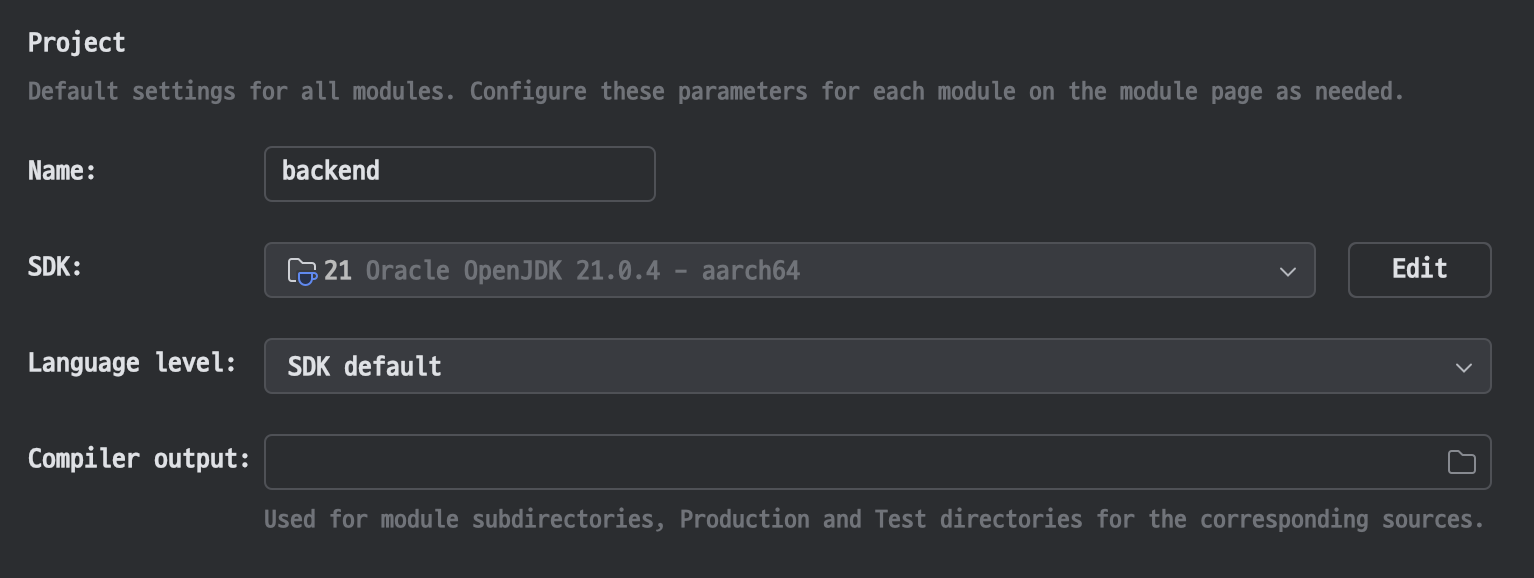The image size is (1534, 578).
Task: Click the JDK cup icon in SDK box
Action: (x=302, y=271)
